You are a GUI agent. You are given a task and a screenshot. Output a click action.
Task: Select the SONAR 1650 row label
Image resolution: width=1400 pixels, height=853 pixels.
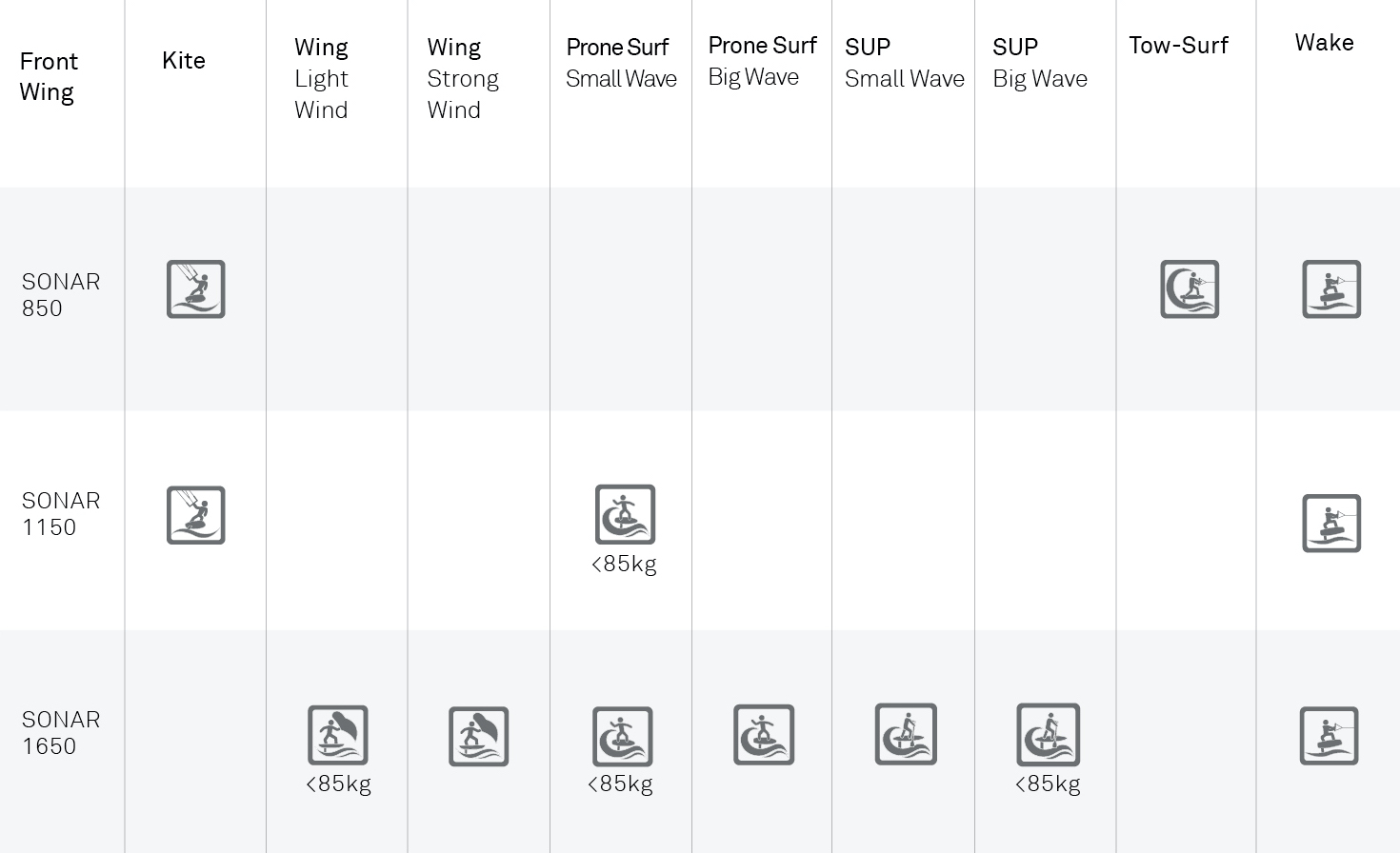coord(61,733)
